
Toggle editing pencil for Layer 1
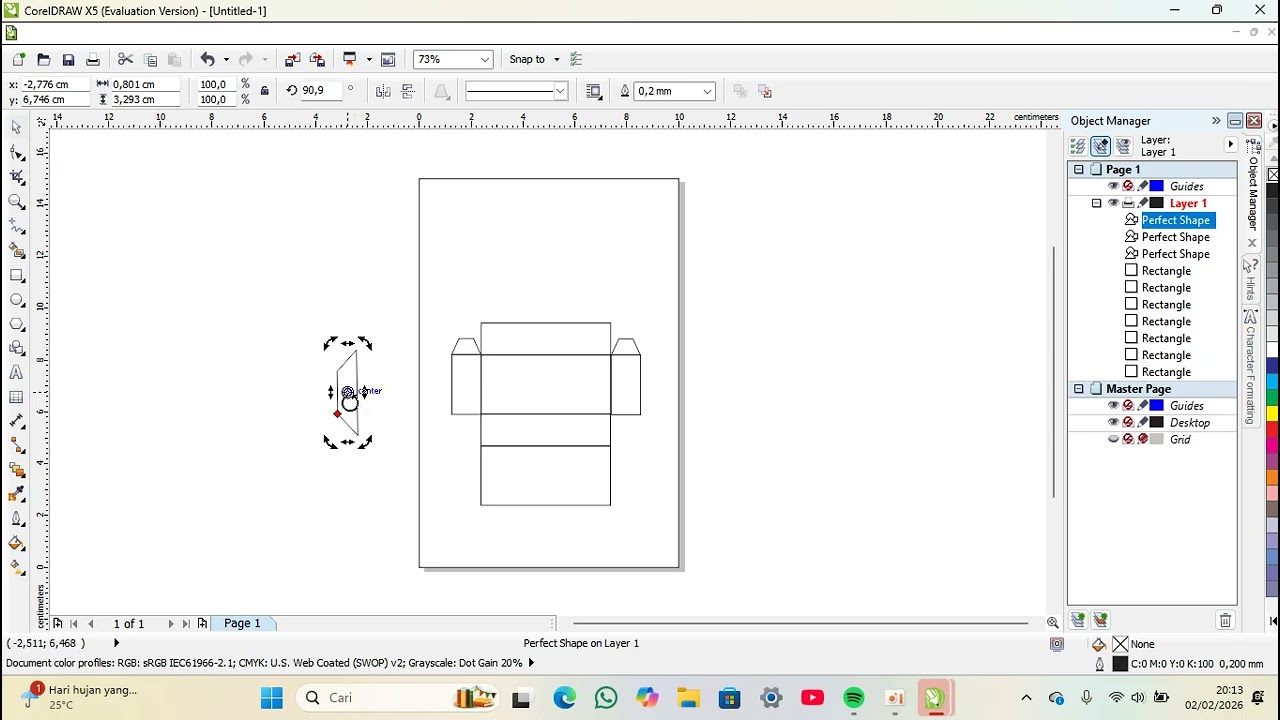tap(1143, 203)
